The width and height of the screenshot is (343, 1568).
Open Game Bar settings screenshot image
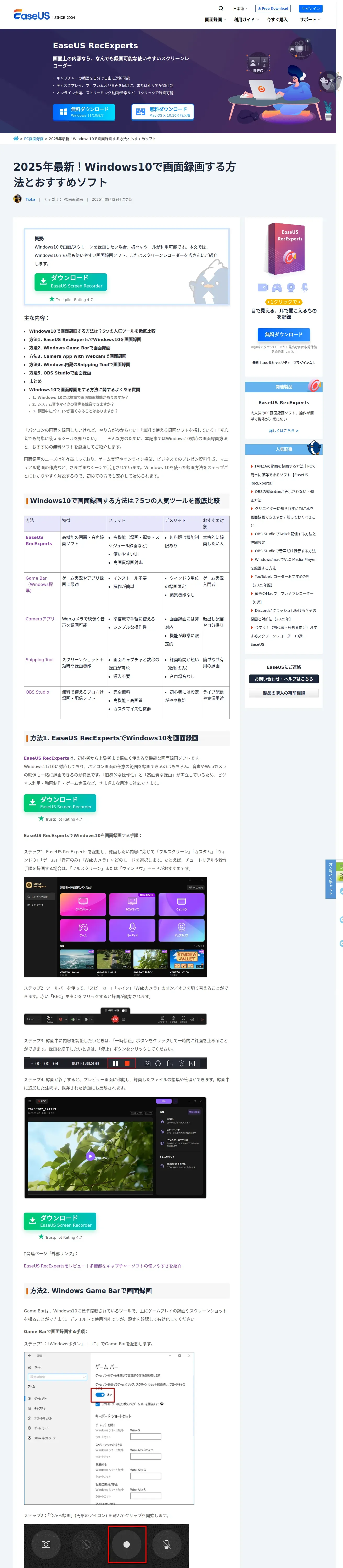click(109, 1429)
